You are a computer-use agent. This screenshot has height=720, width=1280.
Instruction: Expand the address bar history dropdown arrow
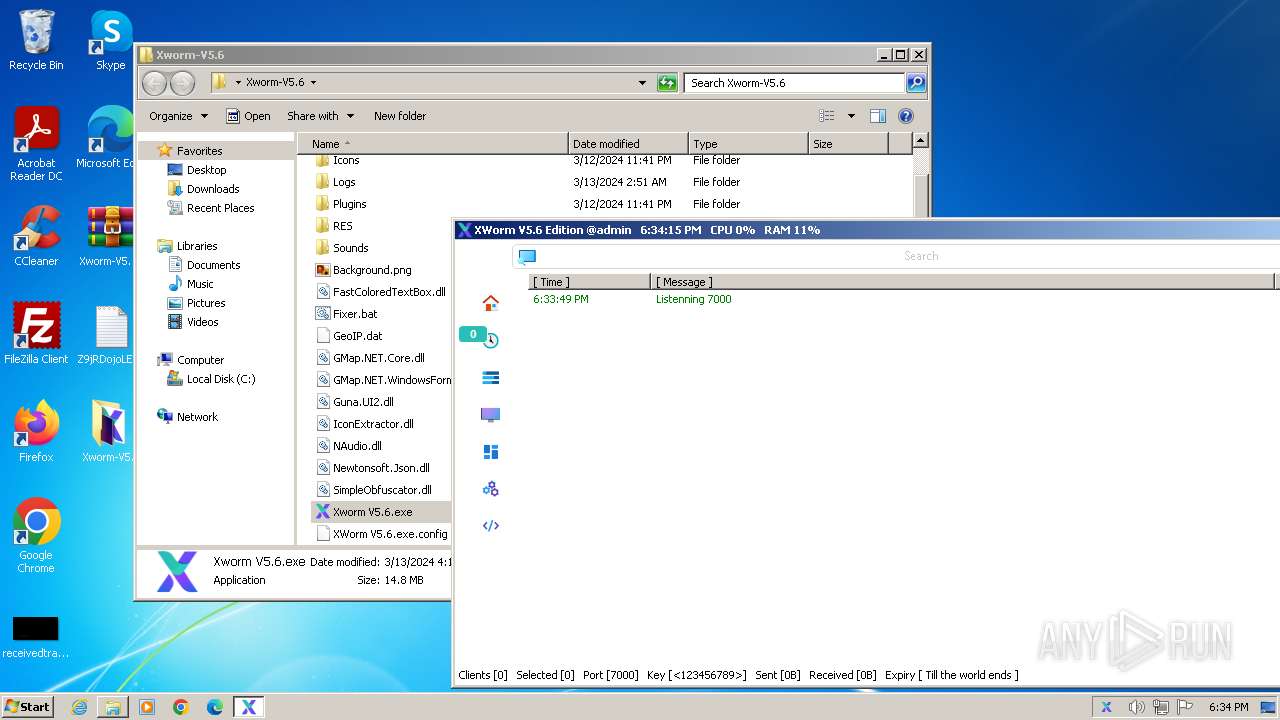click(642, 83)
